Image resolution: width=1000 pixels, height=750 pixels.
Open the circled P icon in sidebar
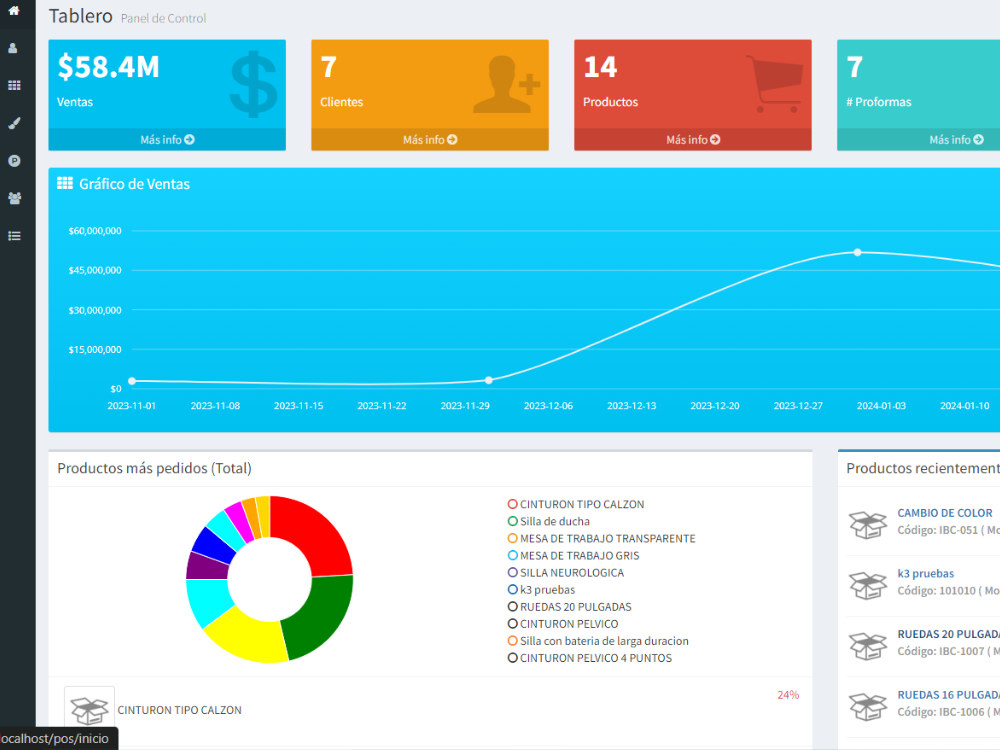point(14,161)
